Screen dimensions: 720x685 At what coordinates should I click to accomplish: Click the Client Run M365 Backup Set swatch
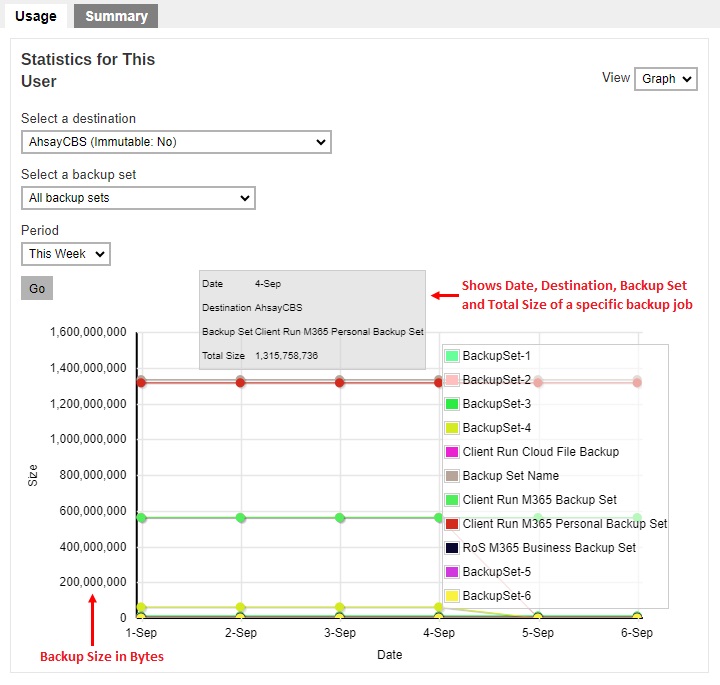click(x=452, y=500)
